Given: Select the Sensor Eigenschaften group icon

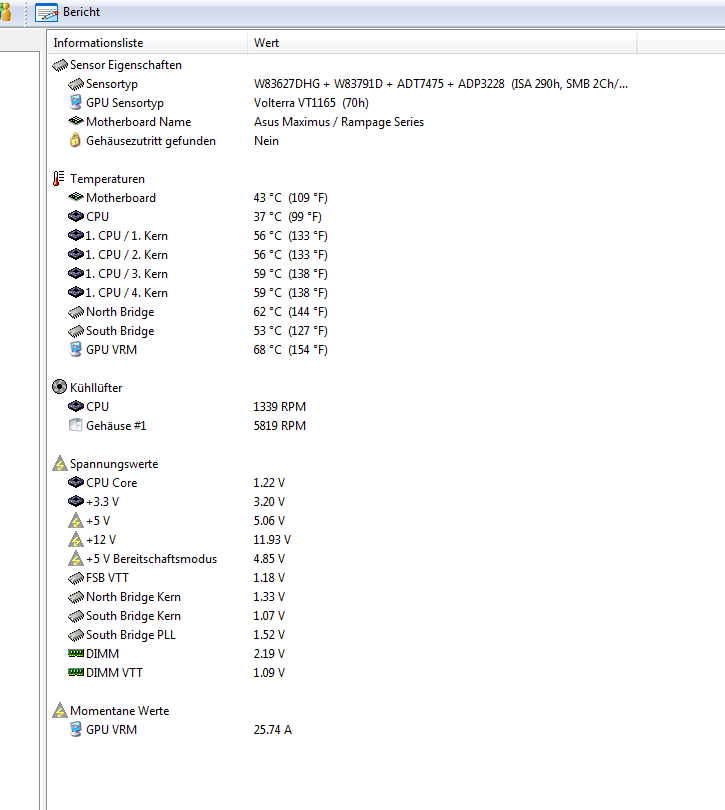Looking at the screenshot, I should coord(60,65).
